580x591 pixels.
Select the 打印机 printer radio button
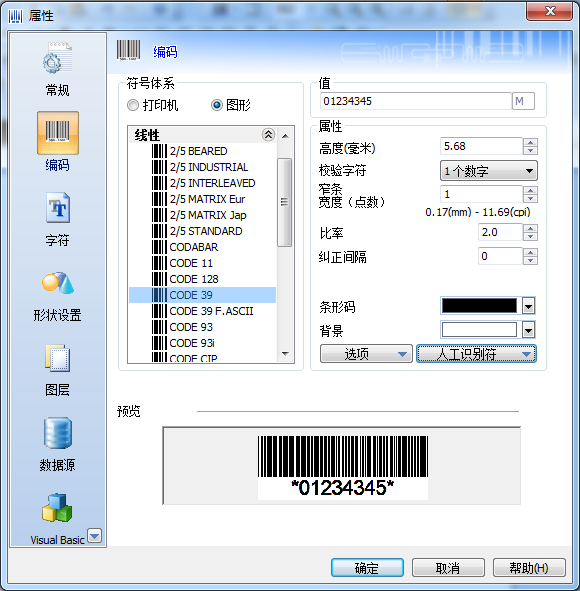tap(133, 105)
